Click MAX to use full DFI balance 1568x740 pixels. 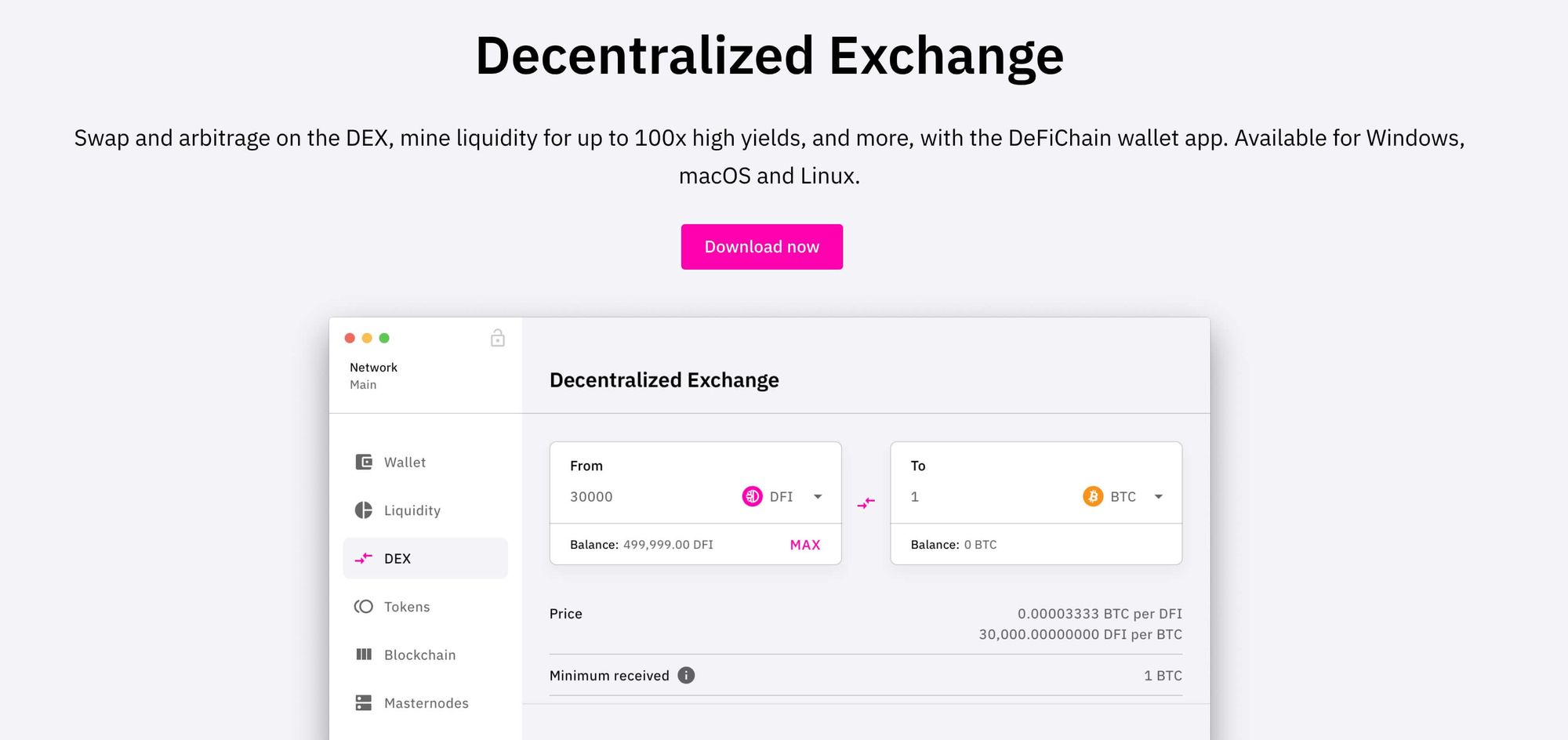805,545
